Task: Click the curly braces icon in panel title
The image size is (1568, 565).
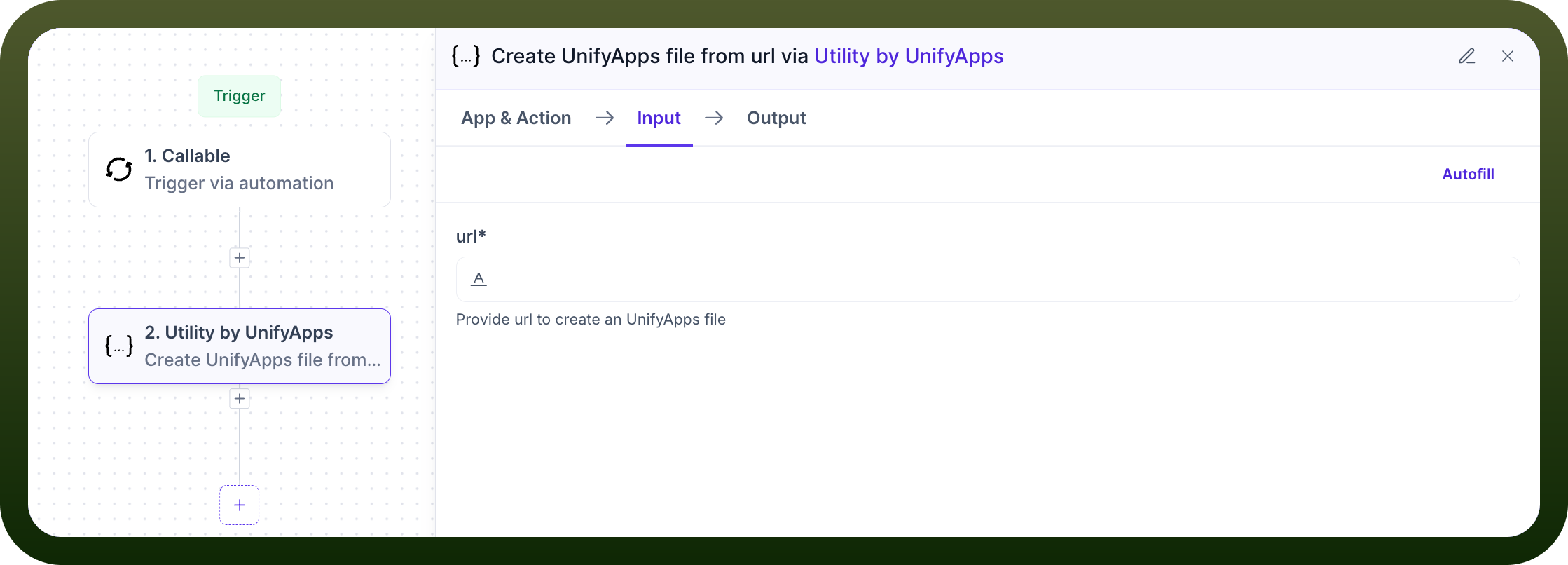Action: point(466,56)
